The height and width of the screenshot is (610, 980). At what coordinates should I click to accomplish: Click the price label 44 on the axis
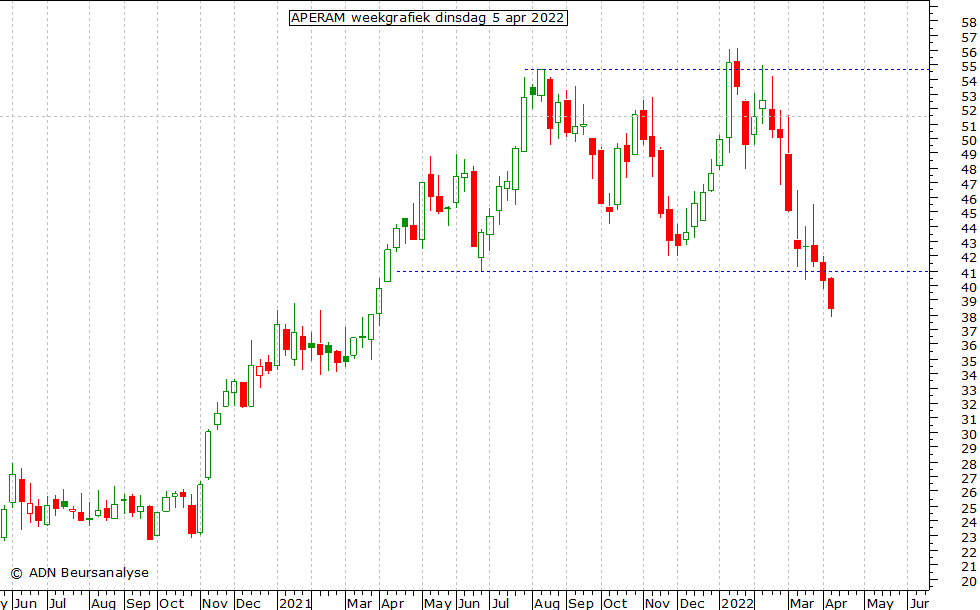(x=969, y=229)
